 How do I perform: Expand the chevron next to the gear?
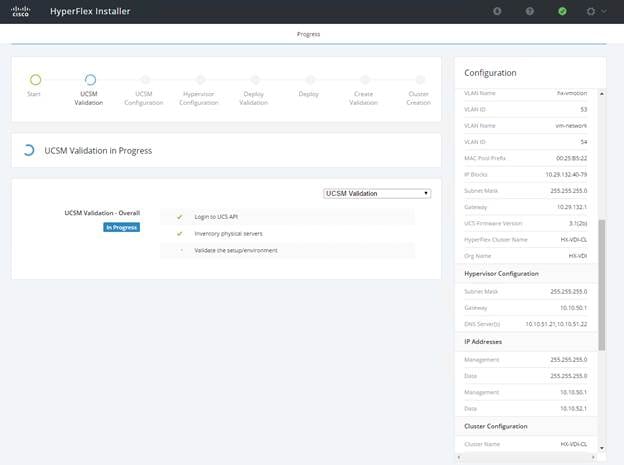pos(604,11)
